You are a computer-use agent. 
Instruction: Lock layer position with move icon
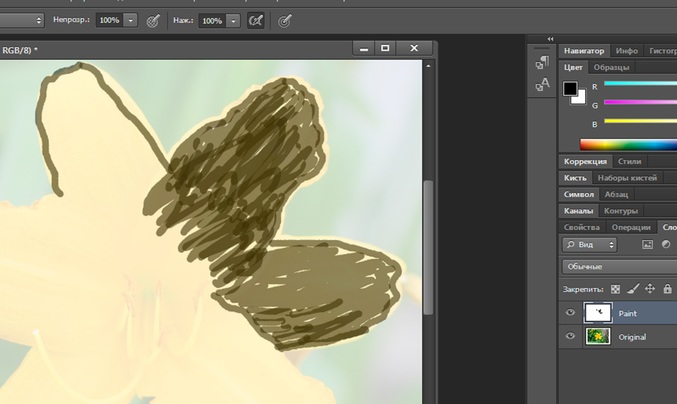pyautogui.click(x=649, y=289)
